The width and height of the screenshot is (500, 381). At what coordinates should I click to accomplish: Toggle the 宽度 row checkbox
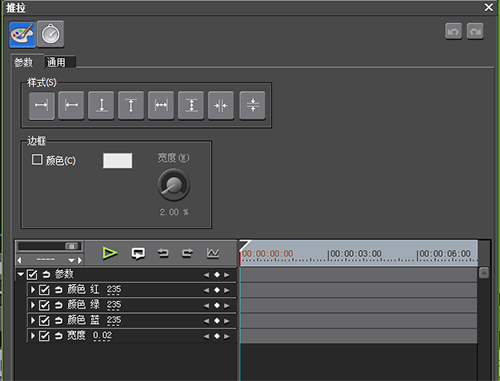point(44,336)
